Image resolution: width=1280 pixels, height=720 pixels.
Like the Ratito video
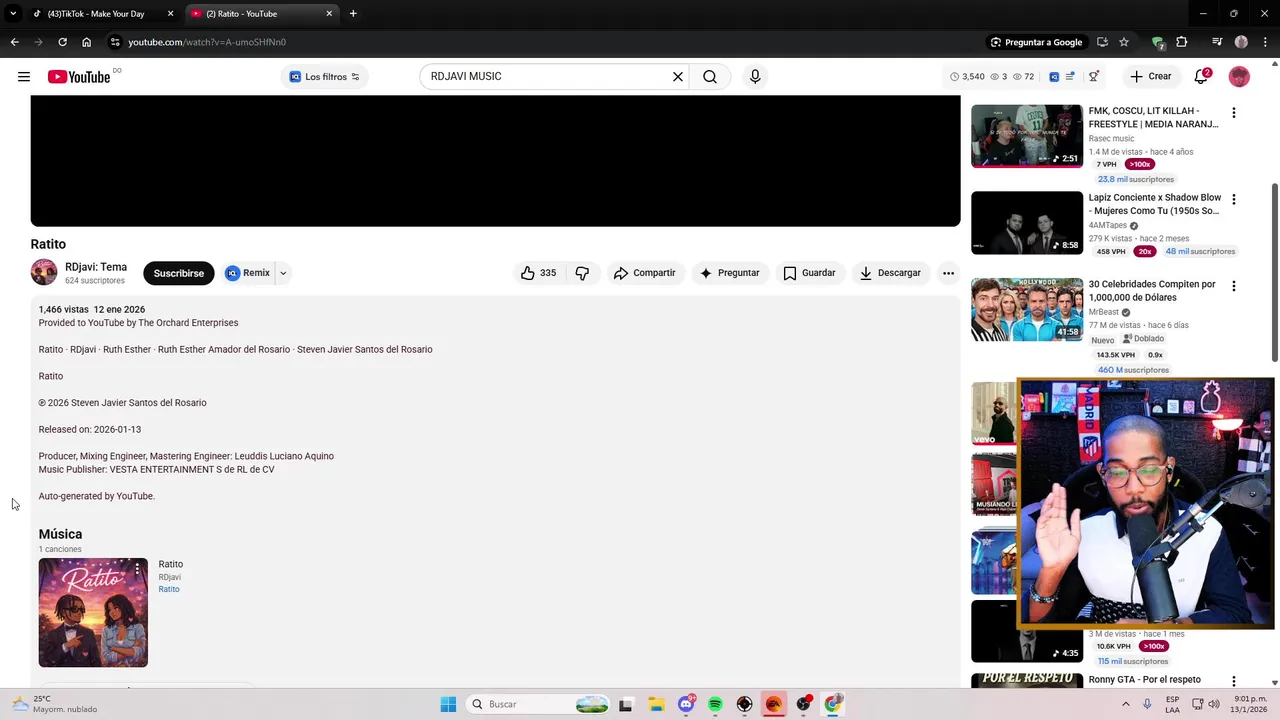(538, 273)
